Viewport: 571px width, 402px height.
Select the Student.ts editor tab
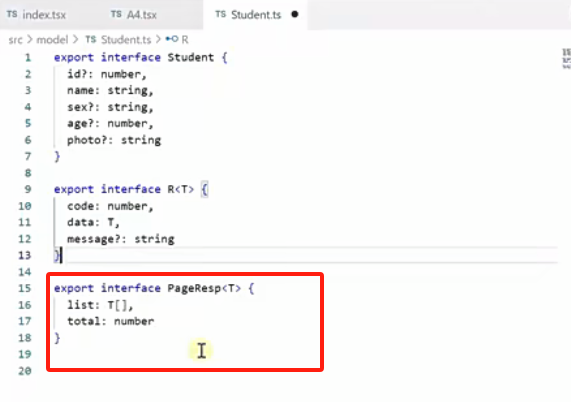click(255, 15)
